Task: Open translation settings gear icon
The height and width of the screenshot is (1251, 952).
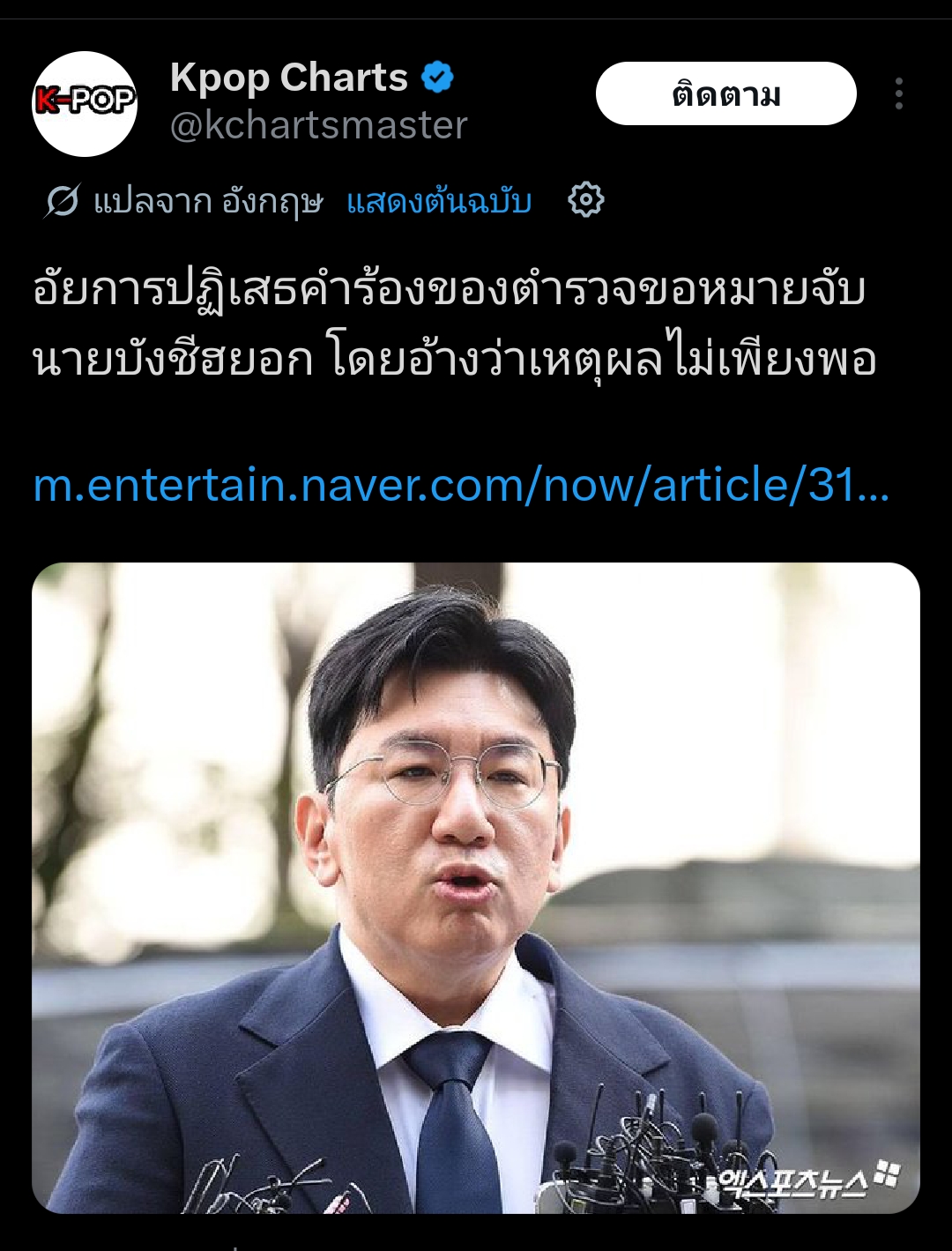Action: [586, 200]
